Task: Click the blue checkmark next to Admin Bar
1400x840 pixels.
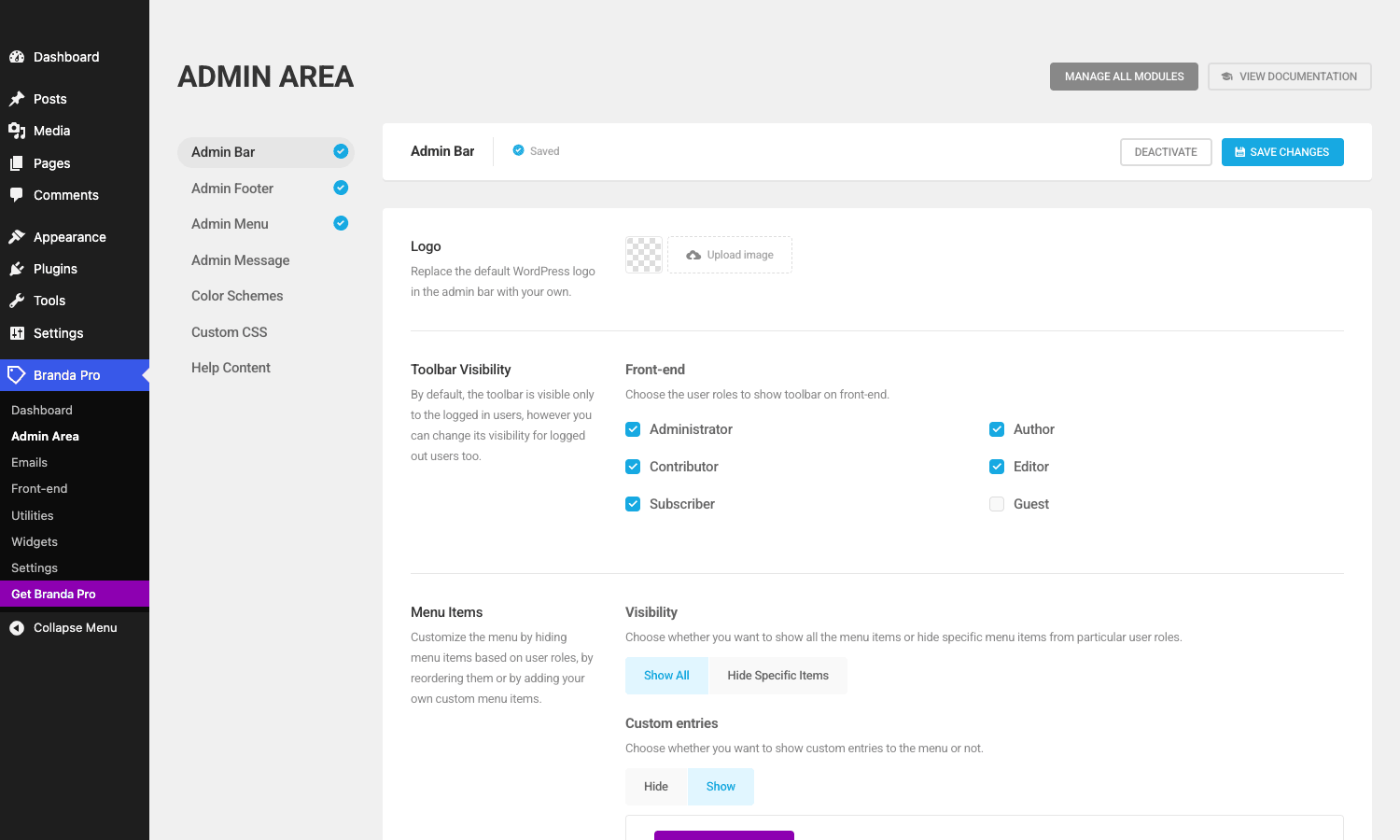Action: [x=341, y=151]
